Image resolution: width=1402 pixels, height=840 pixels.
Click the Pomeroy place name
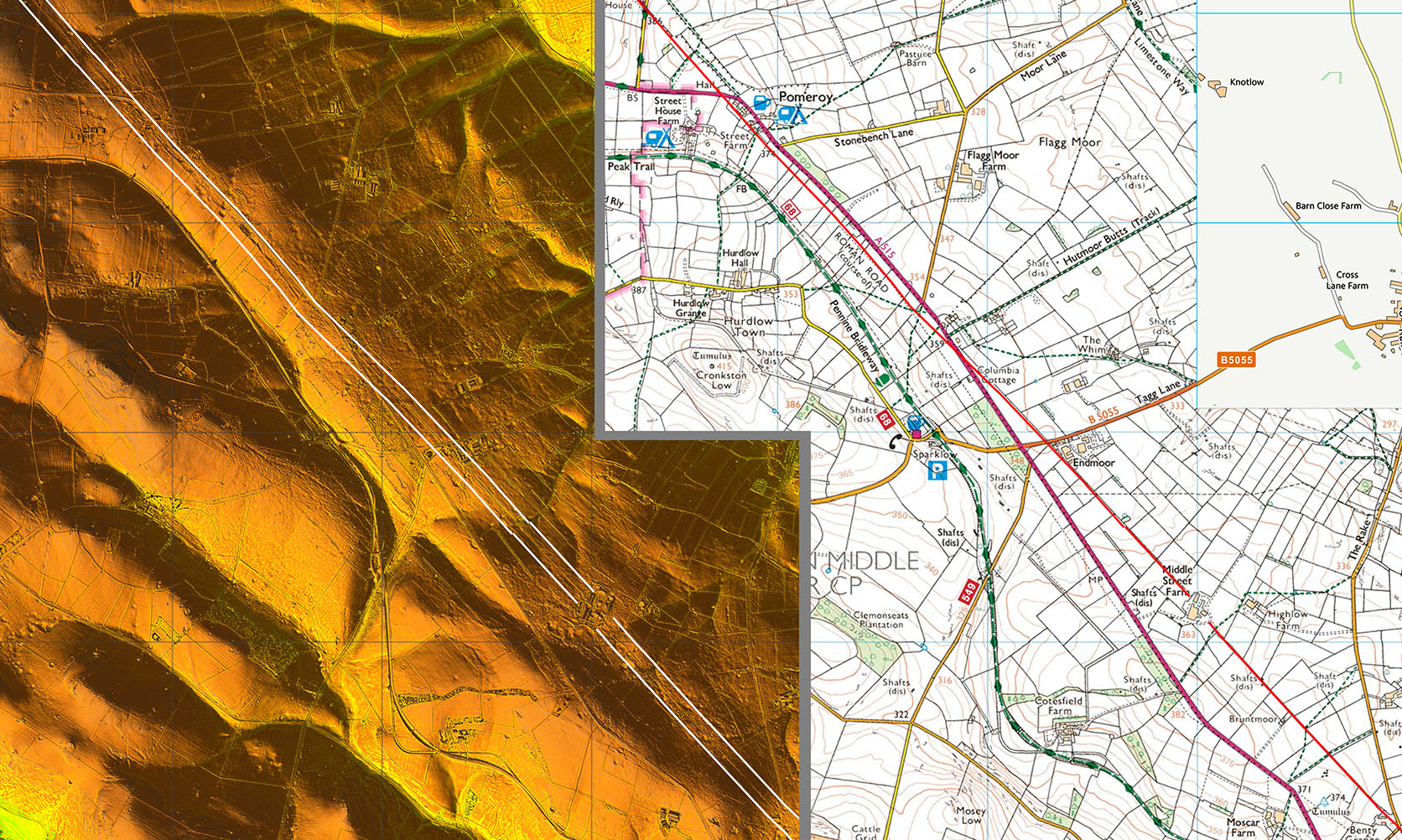click(x=805, y=97)
